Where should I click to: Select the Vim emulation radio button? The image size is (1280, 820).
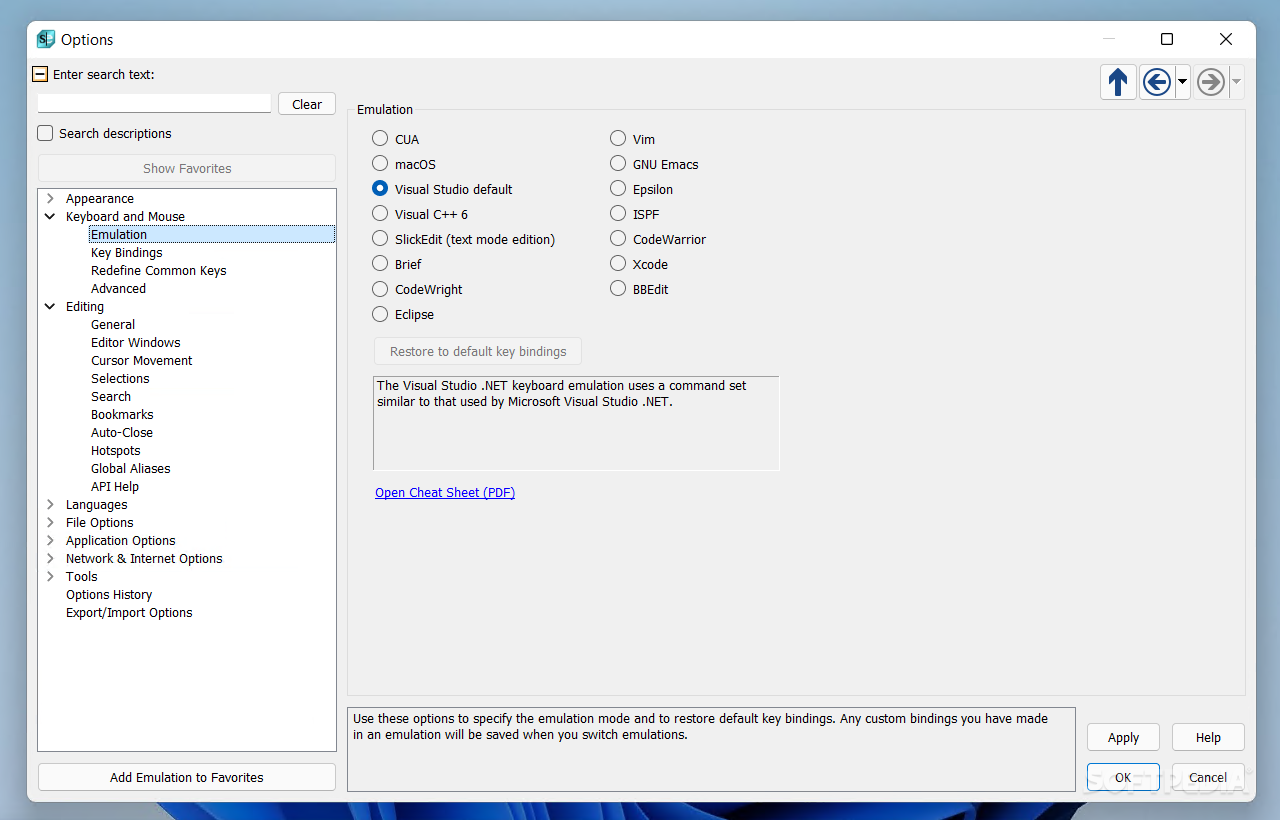tap(618, 139)
